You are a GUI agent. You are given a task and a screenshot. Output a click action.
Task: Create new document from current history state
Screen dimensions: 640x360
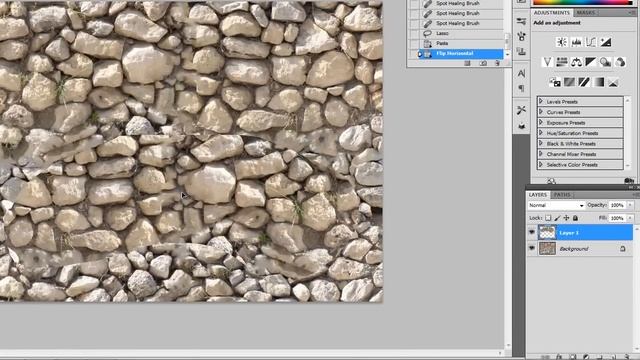pos(468,63)
